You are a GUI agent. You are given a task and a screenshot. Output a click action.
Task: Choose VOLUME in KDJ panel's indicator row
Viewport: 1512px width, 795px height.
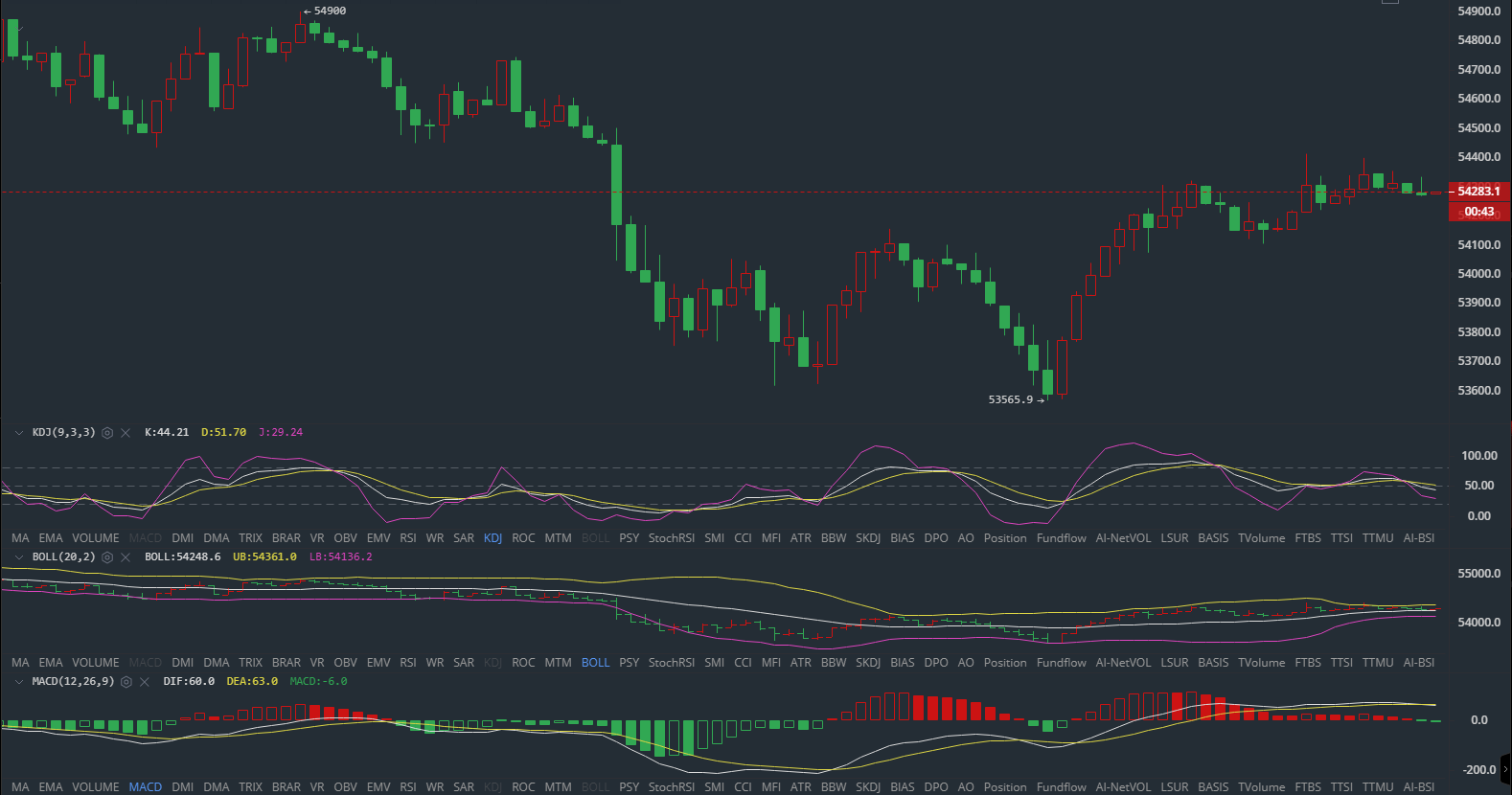point(96,538)
